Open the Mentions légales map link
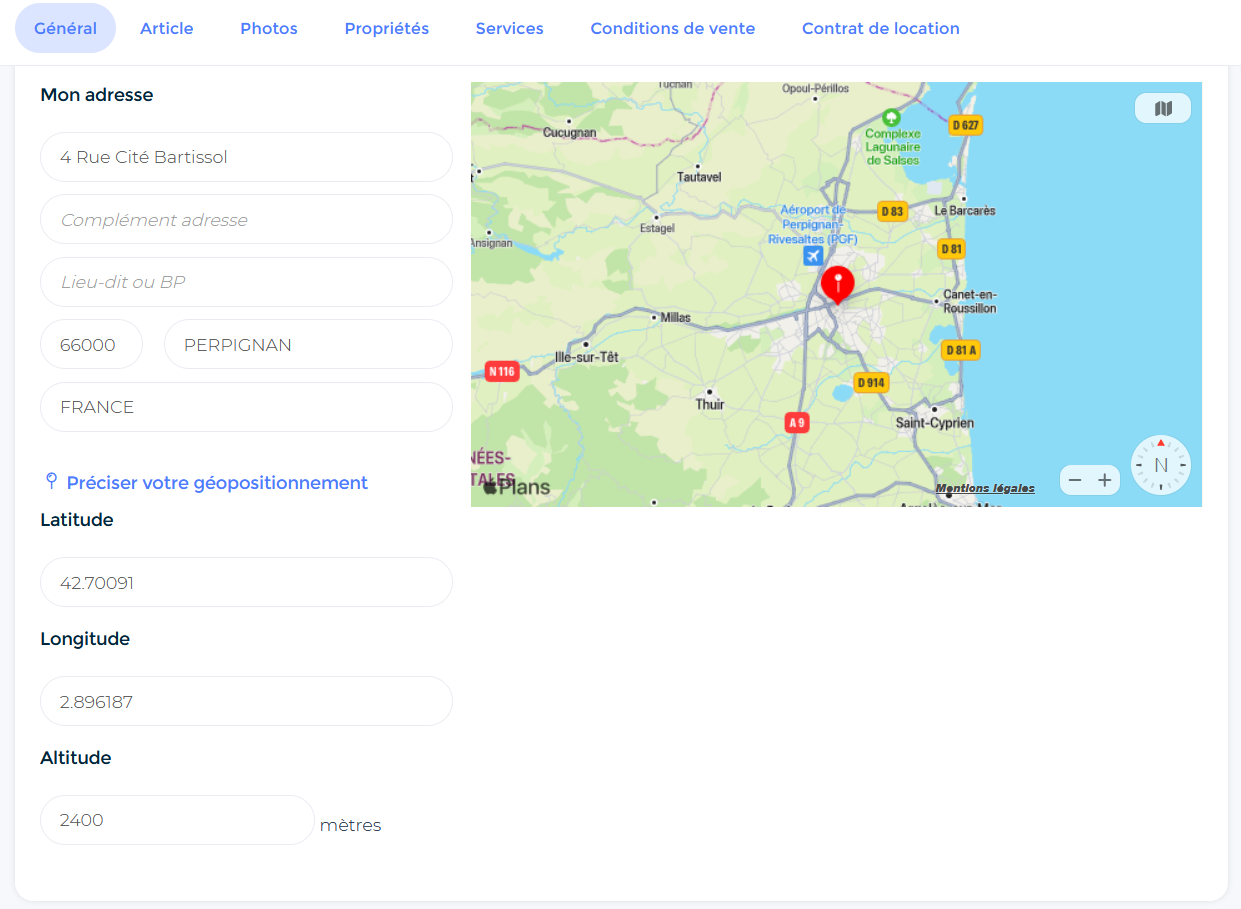The image size is (1241, 909). (985, 488)
